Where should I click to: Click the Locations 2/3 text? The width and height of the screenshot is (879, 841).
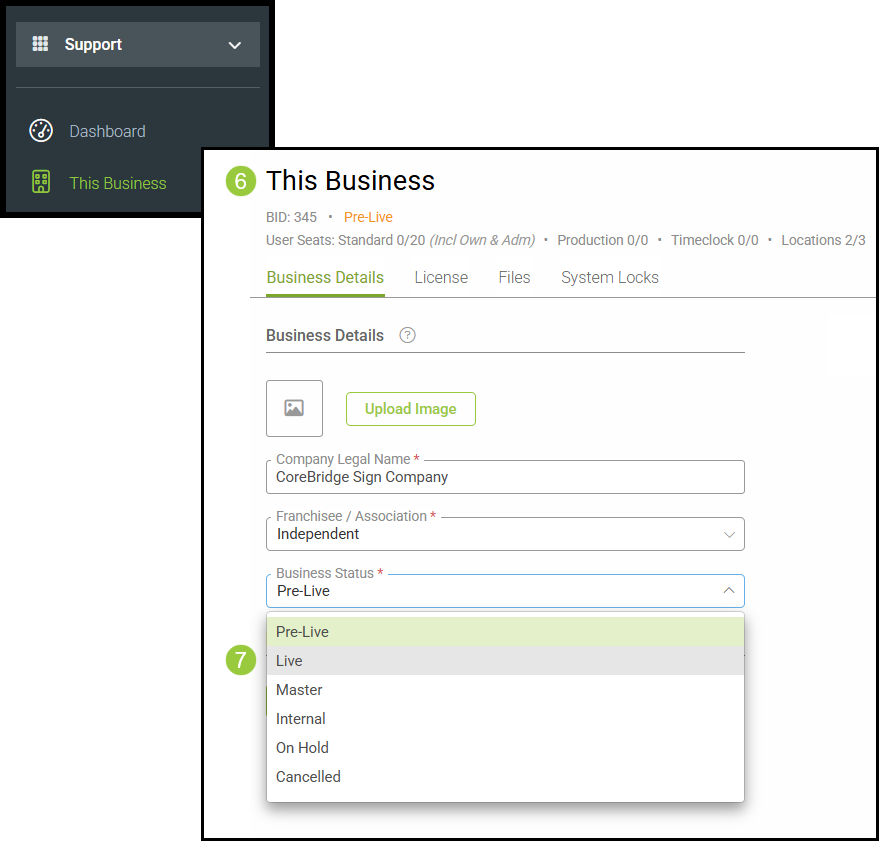[x=824, y=240]
